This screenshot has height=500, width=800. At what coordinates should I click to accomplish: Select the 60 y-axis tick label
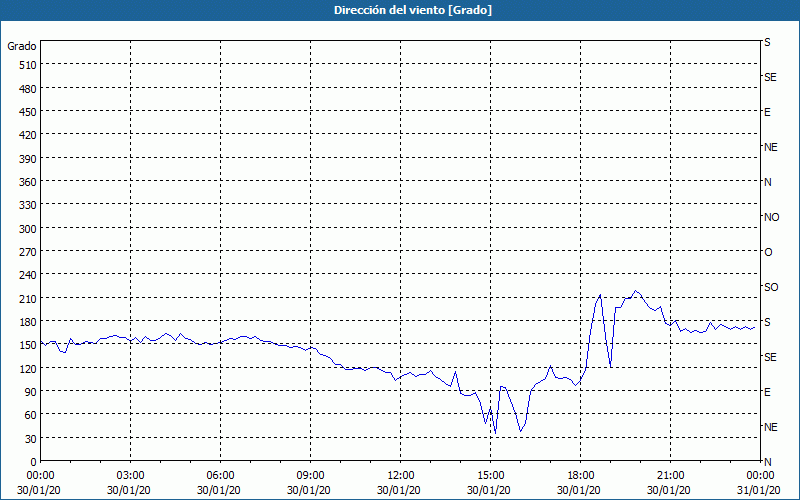pyautogui.click(x=31, y=415)
